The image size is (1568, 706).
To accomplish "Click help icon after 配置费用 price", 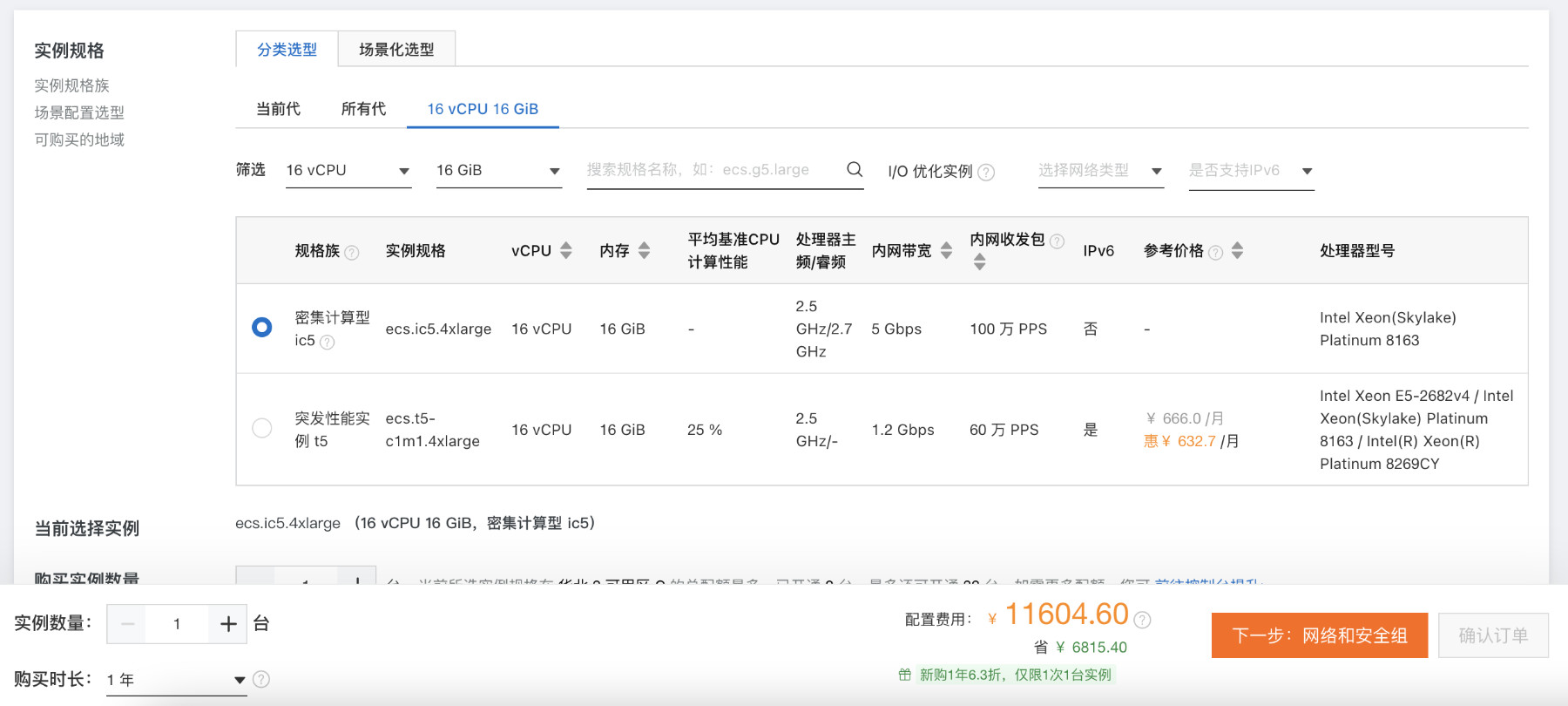I will tap(1143, 620).
